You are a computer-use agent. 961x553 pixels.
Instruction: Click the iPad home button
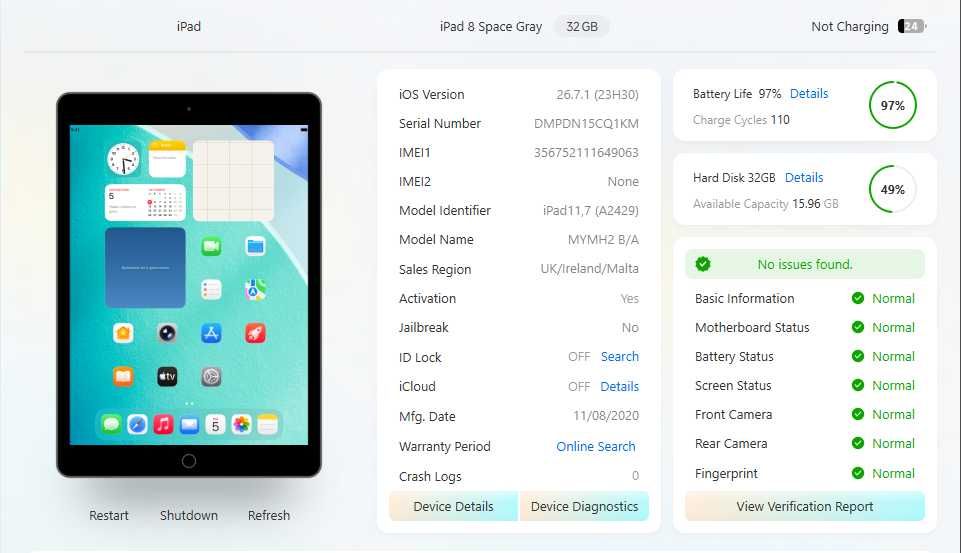point(189,461)
